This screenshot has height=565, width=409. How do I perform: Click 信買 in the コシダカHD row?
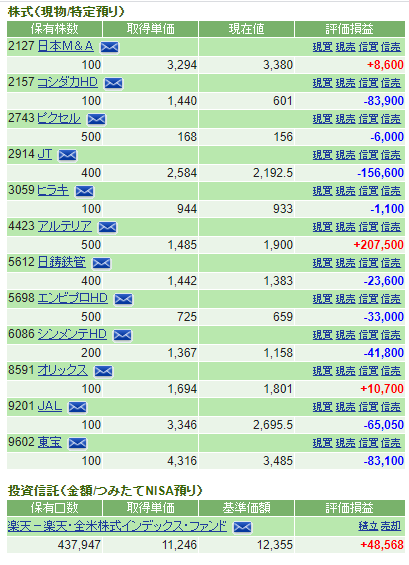point(368,83)
